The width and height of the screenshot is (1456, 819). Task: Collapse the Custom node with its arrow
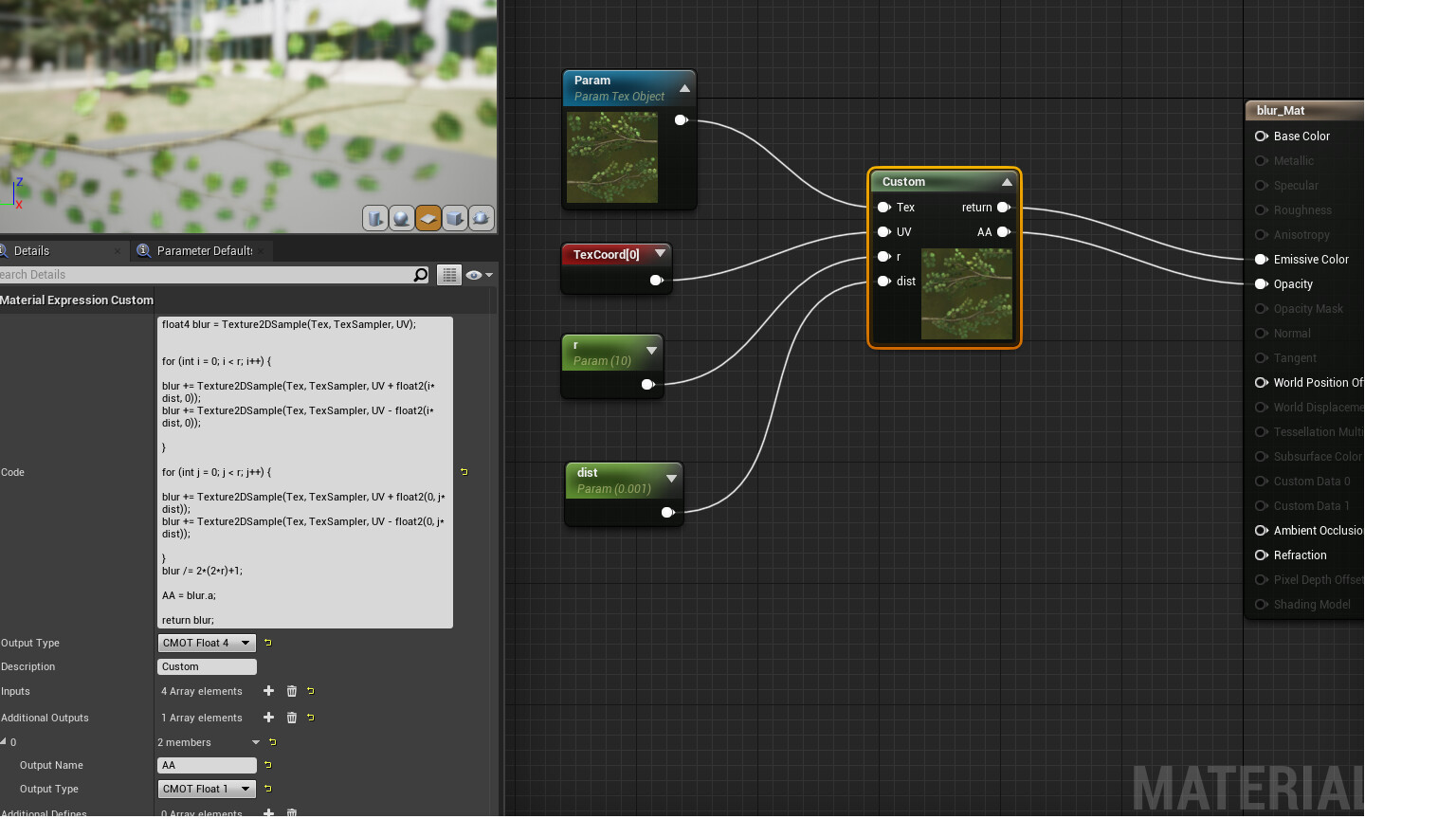click(1007, 182)
